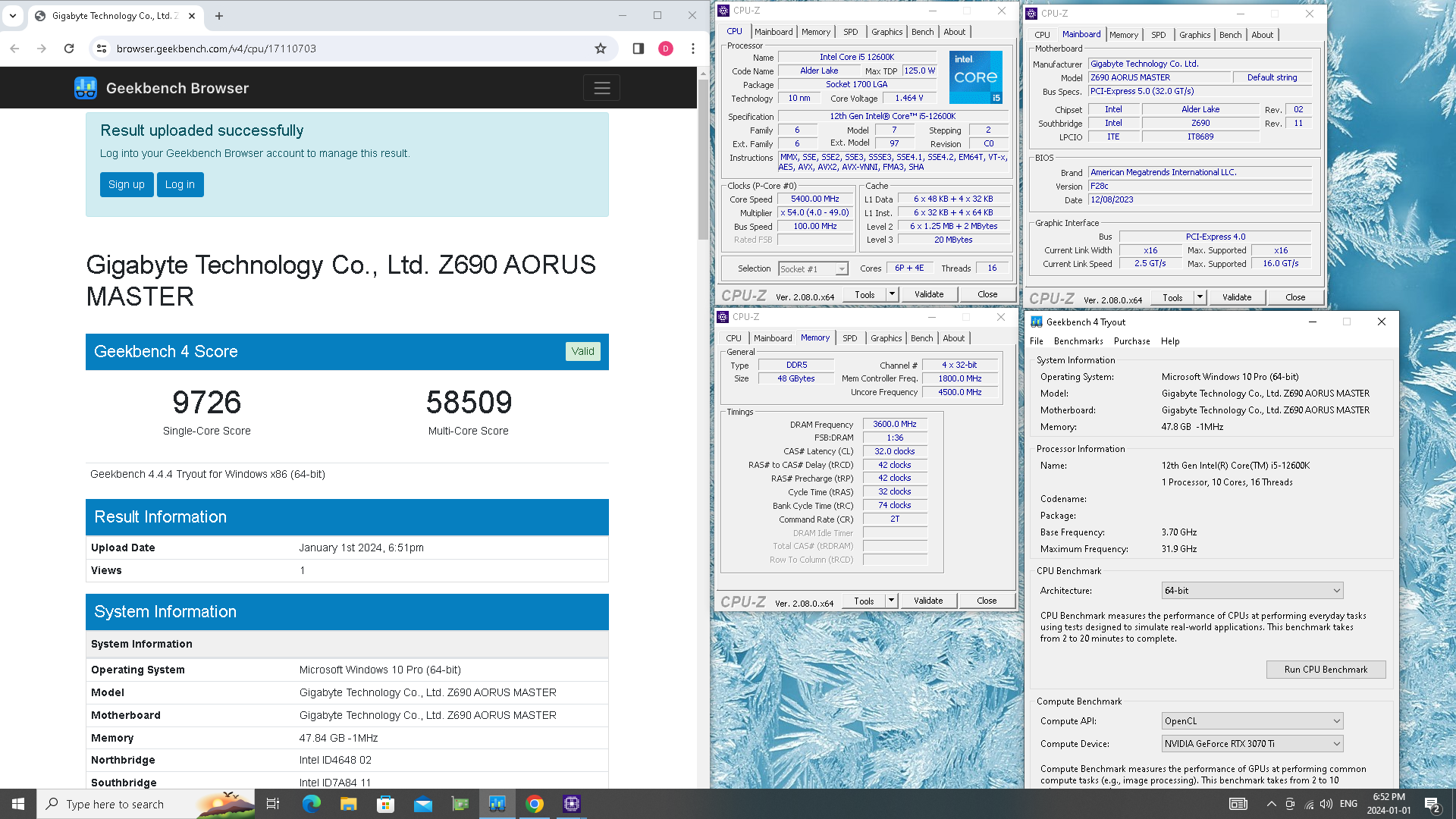
Task: Switch to CPU-Z in taskbar
Action: point(572,804)
